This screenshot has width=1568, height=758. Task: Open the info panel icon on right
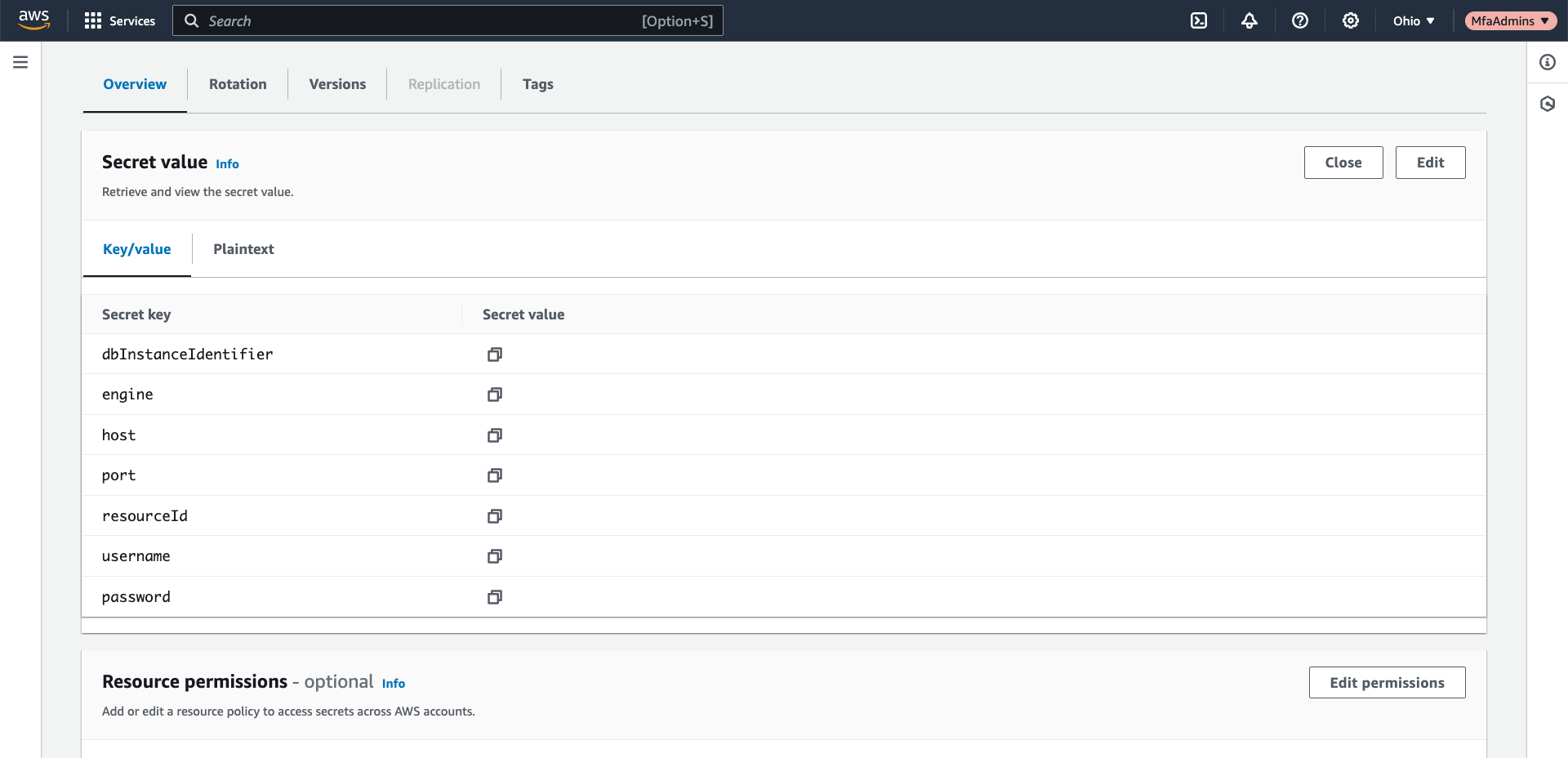1548,62
